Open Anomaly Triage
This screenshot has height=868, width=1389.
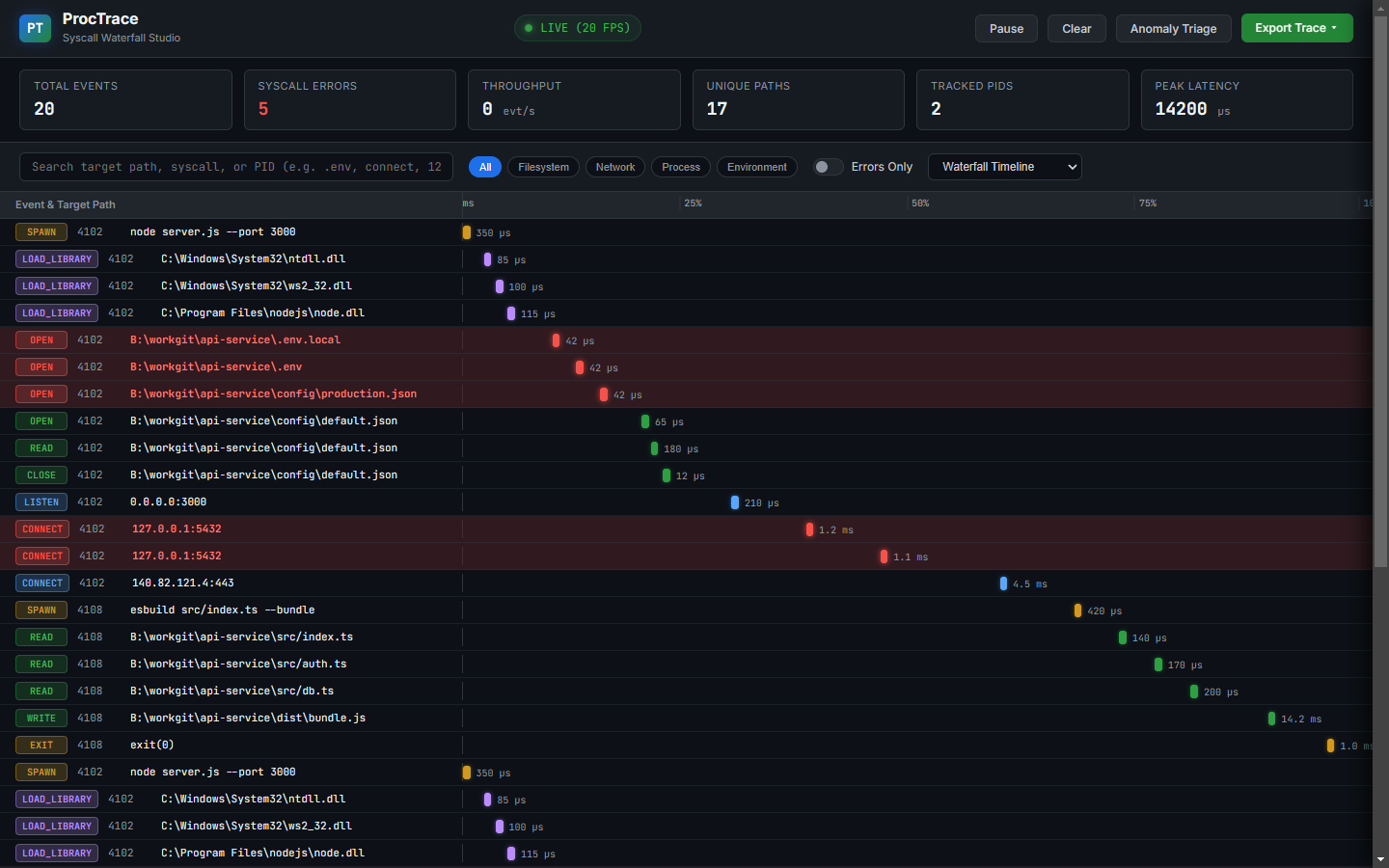click(1173, 28)
